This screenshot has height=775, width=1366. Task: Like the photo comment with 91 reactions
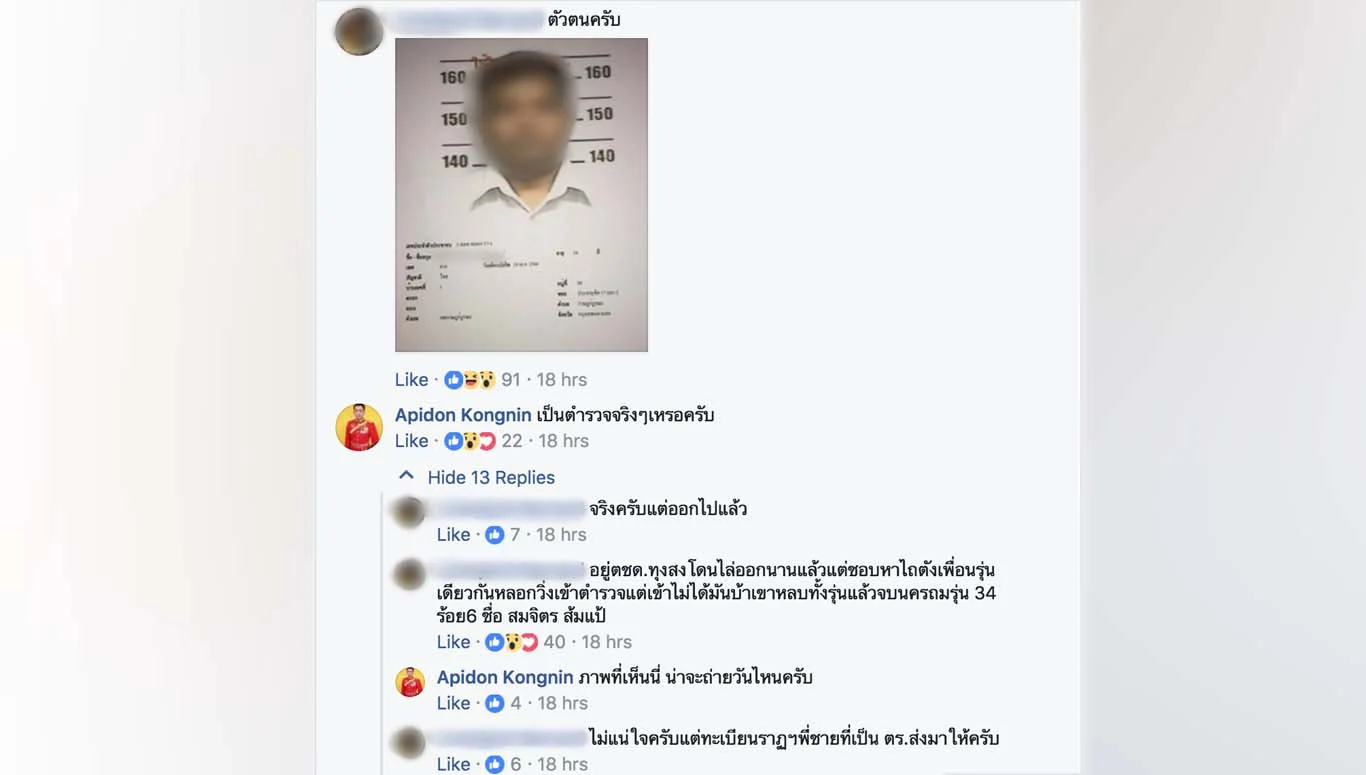click(x=411, y=380)
